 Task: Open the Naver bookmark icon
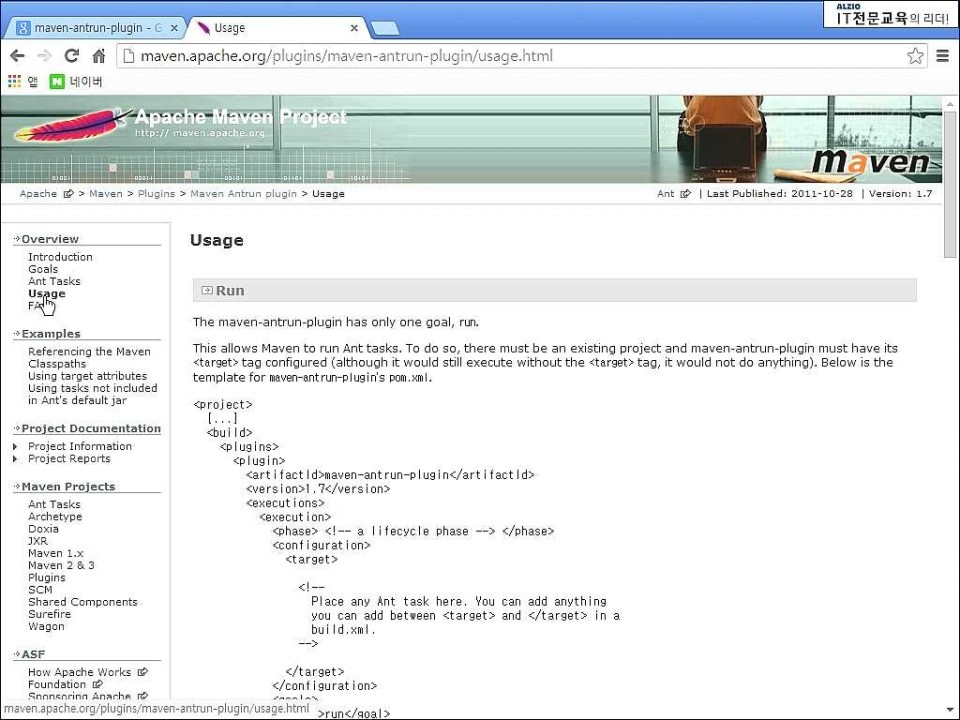pos(57,81)
